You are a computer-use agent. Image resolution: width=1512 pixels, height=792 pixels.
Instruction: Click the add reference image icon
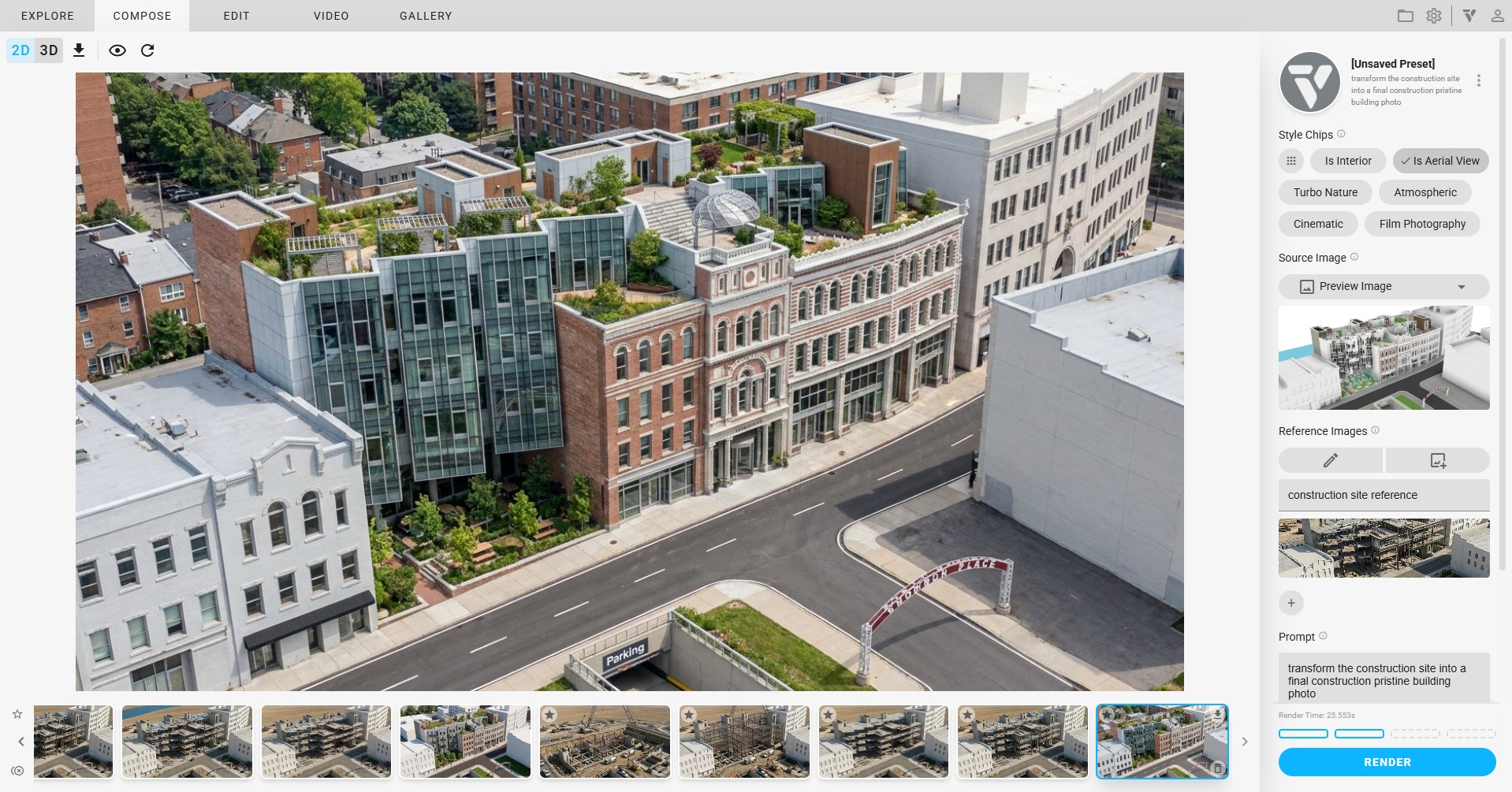1438,460
